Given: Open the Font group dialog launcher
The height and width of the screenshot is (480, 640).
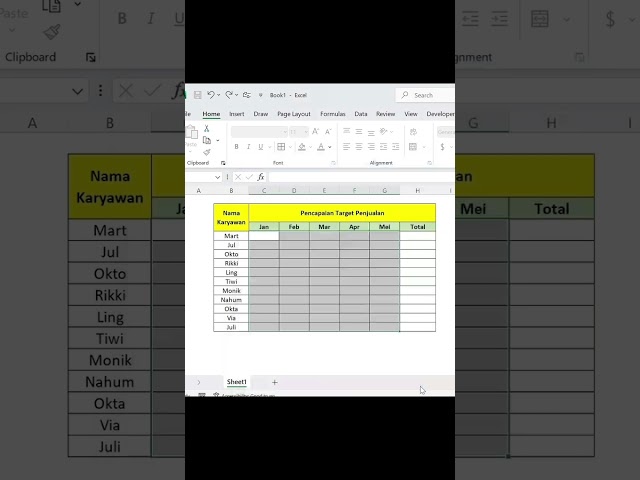Looking at the screenshot, I should [333, 163].
